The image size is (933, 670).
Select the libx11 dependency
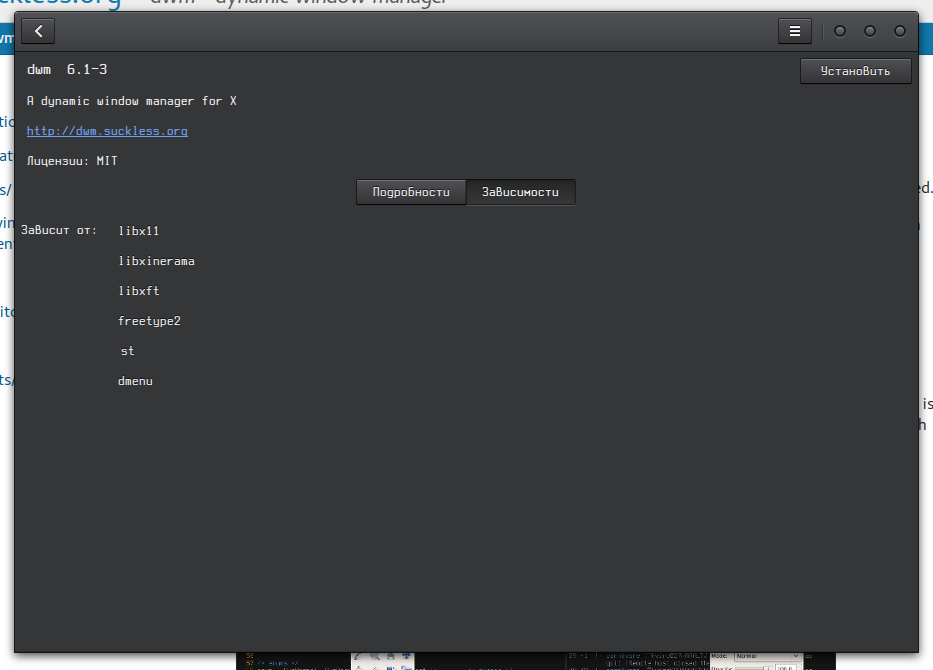pos(139,231)
